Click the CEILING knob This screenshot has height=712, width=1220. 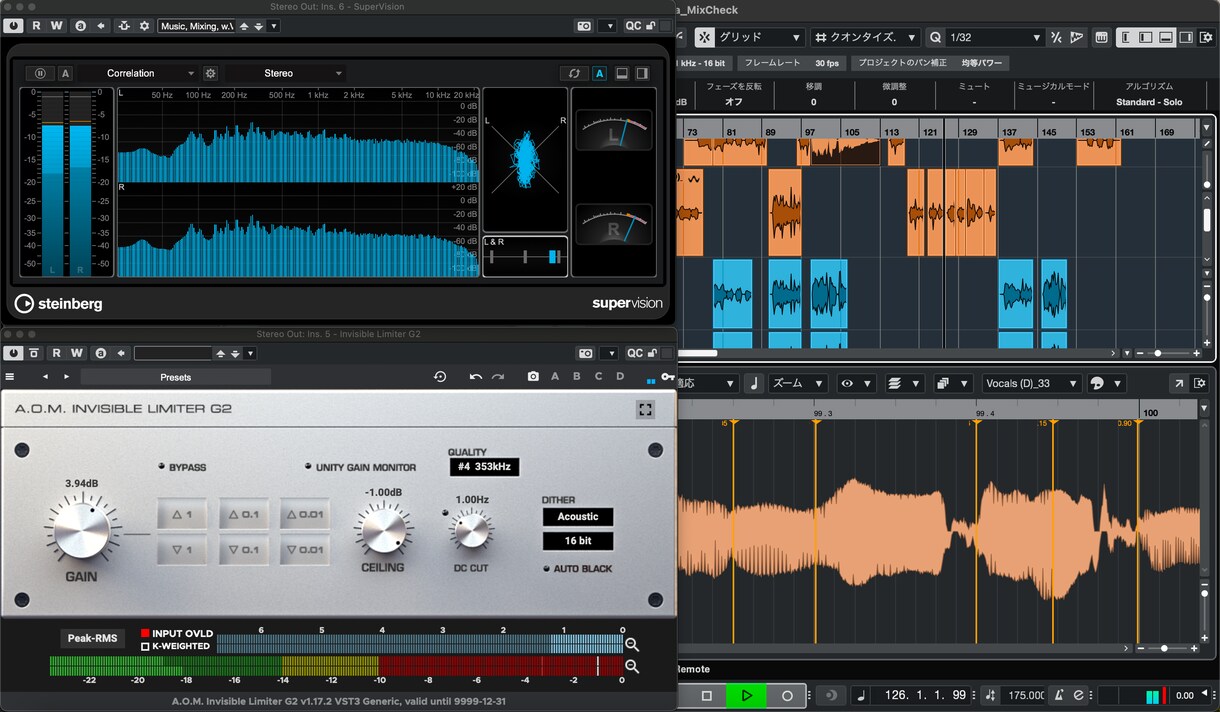click(x=383, y=529)
